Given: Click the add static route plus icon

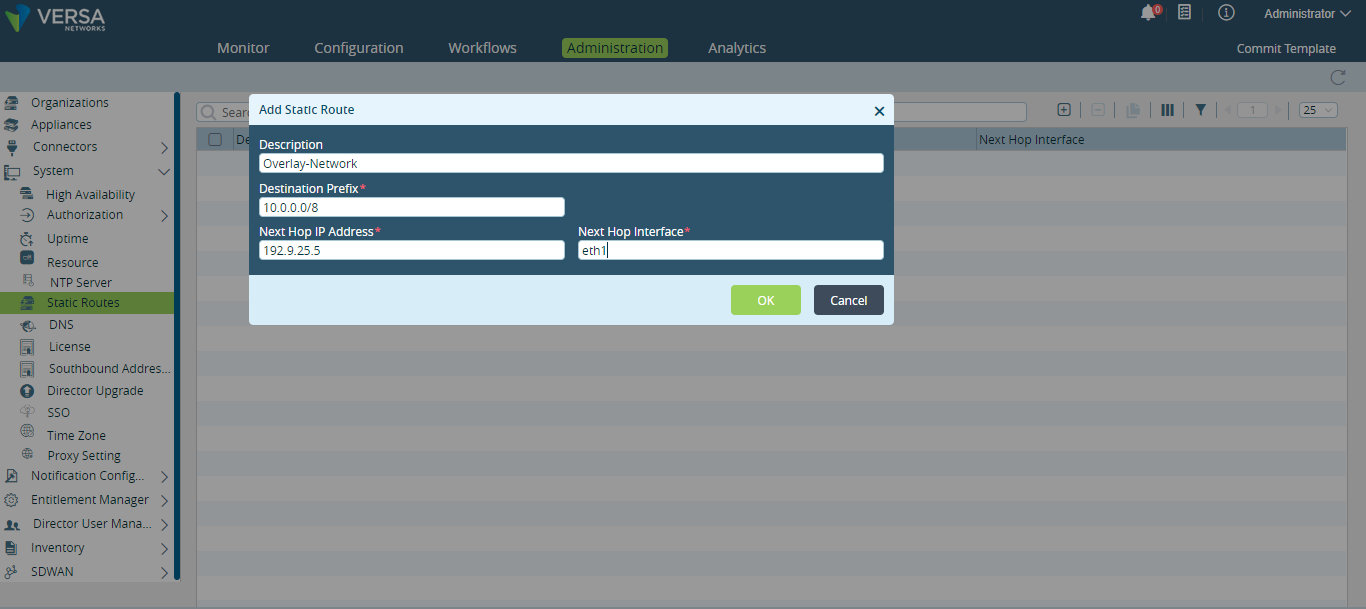Looking at the screenshot, I should 1064,110.
